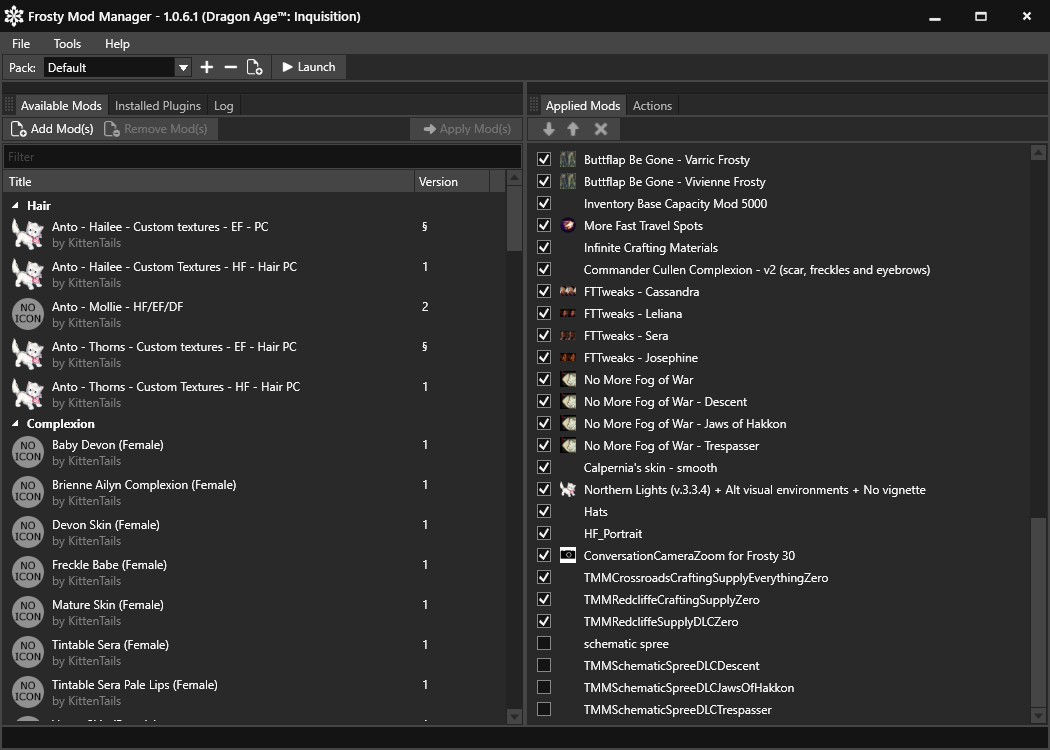Uncheck the Hats mod checkbox

544,512
